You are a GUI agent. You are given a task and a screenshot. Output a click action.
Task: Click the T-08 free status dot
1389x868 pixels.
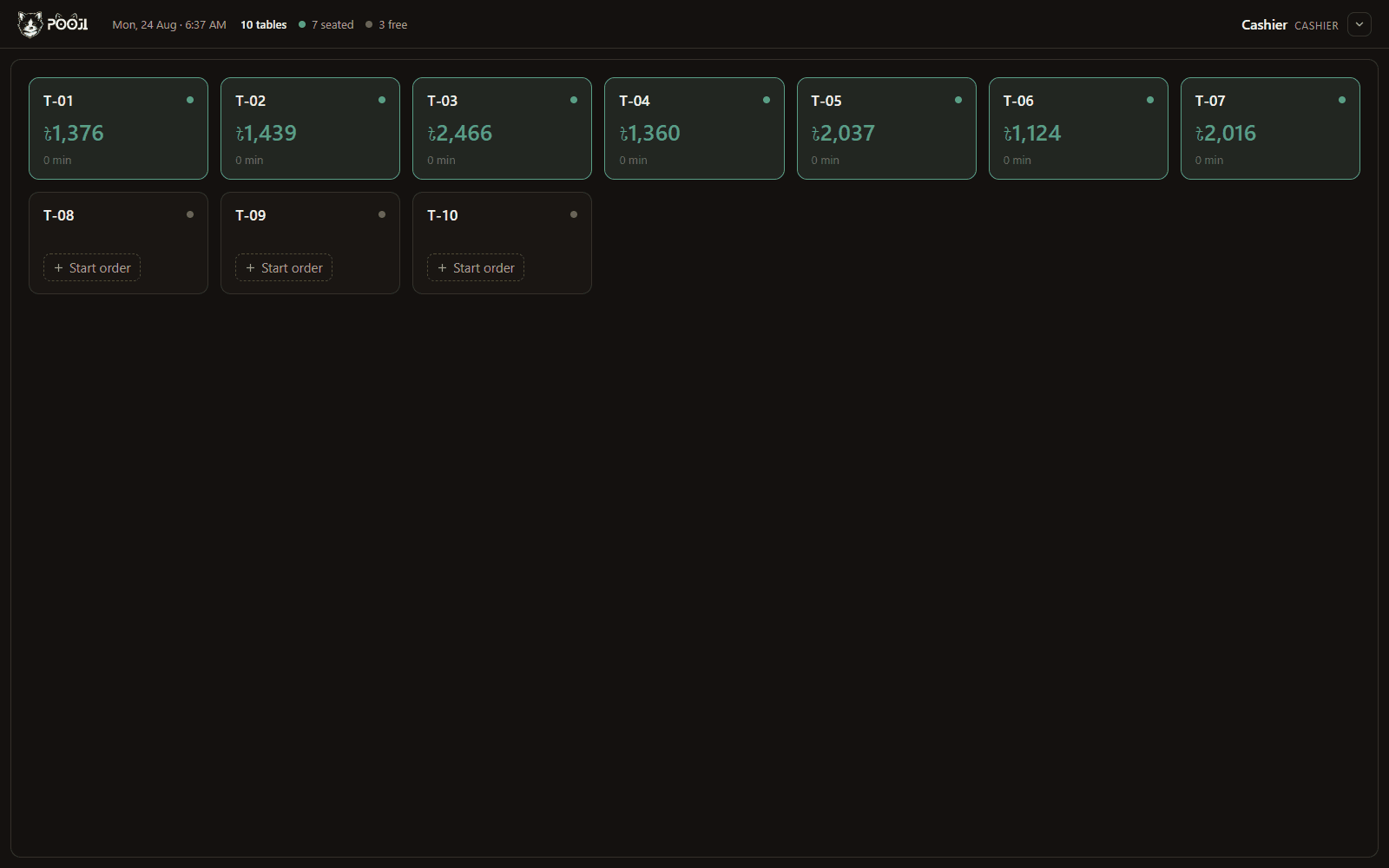[x=190, y=214]
